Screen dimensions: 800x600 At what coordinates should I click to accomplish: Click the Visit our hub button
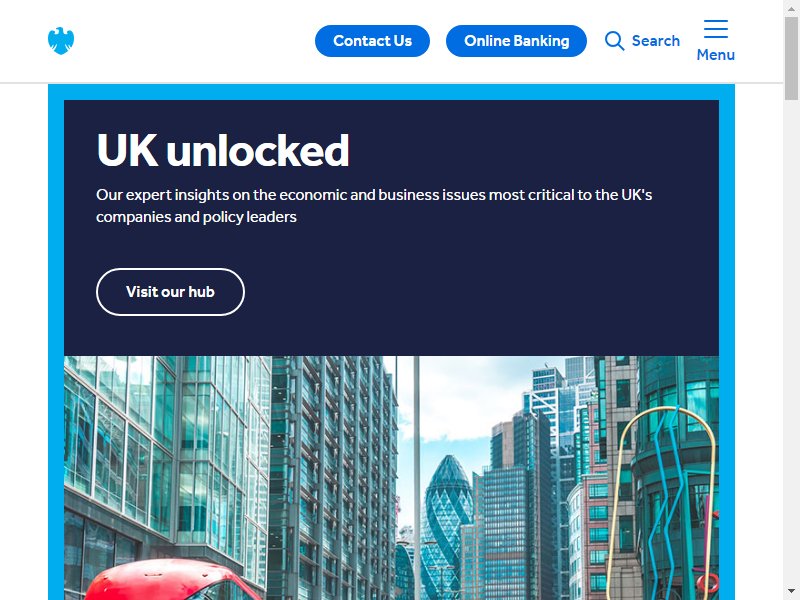170,292
